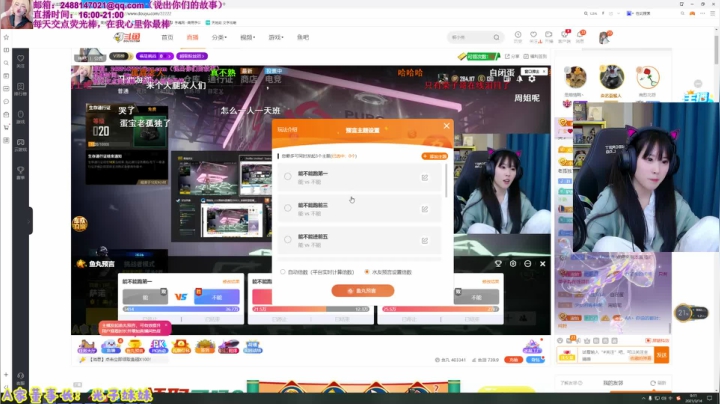720x404 pixels.
Task: Click the blue 背包 button by balance
Action: [x=535, y=359]
